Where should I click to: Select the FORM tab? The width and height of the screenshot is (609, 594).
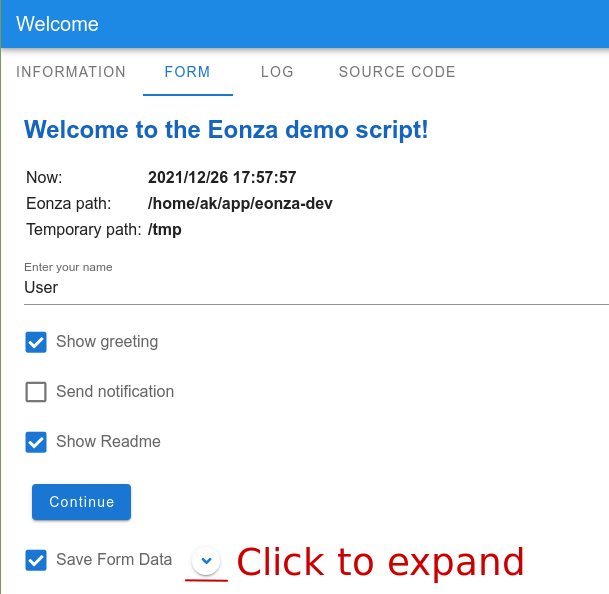point(188,72)
